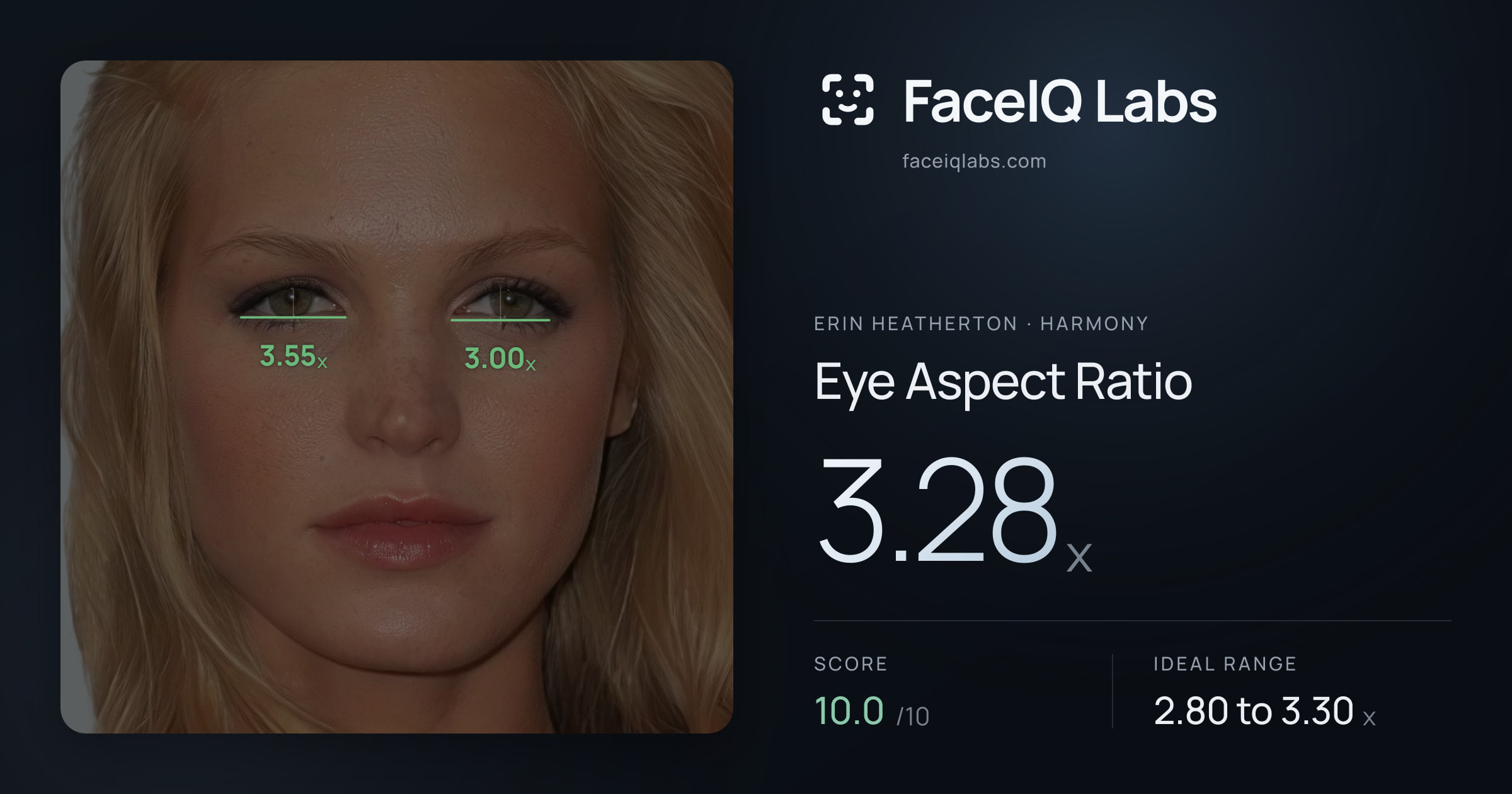Click the 10.0 /10 score value
Image resolution: width=1512 pixels, height=794 pixels.
coord(871,711)
